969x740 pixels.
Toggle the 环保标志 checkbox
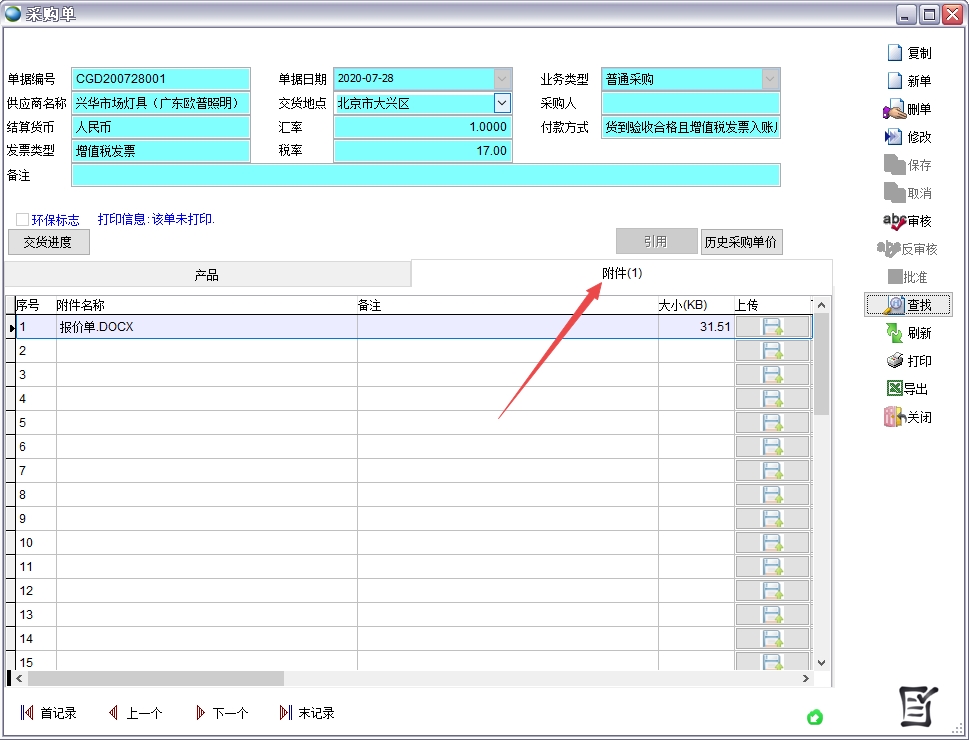pyautogui.click(x=22, y=219)
